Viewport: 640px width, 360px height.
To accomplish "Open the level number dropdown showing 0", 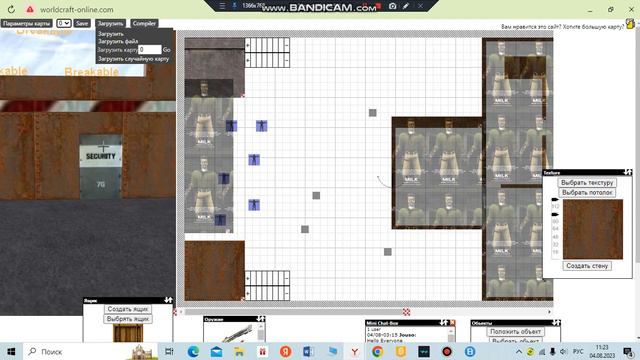I will [x=63, y=23].
